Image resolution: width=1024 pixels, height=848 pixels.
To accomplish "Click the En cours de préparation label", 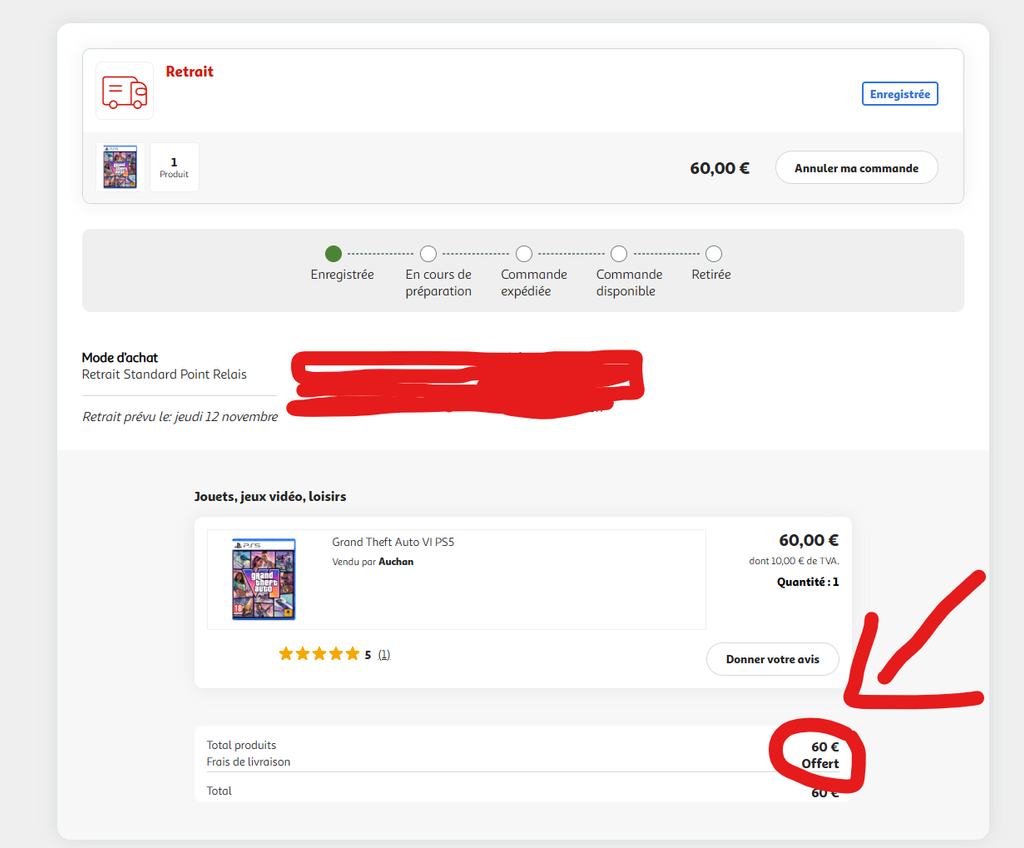I will (438, 283).
